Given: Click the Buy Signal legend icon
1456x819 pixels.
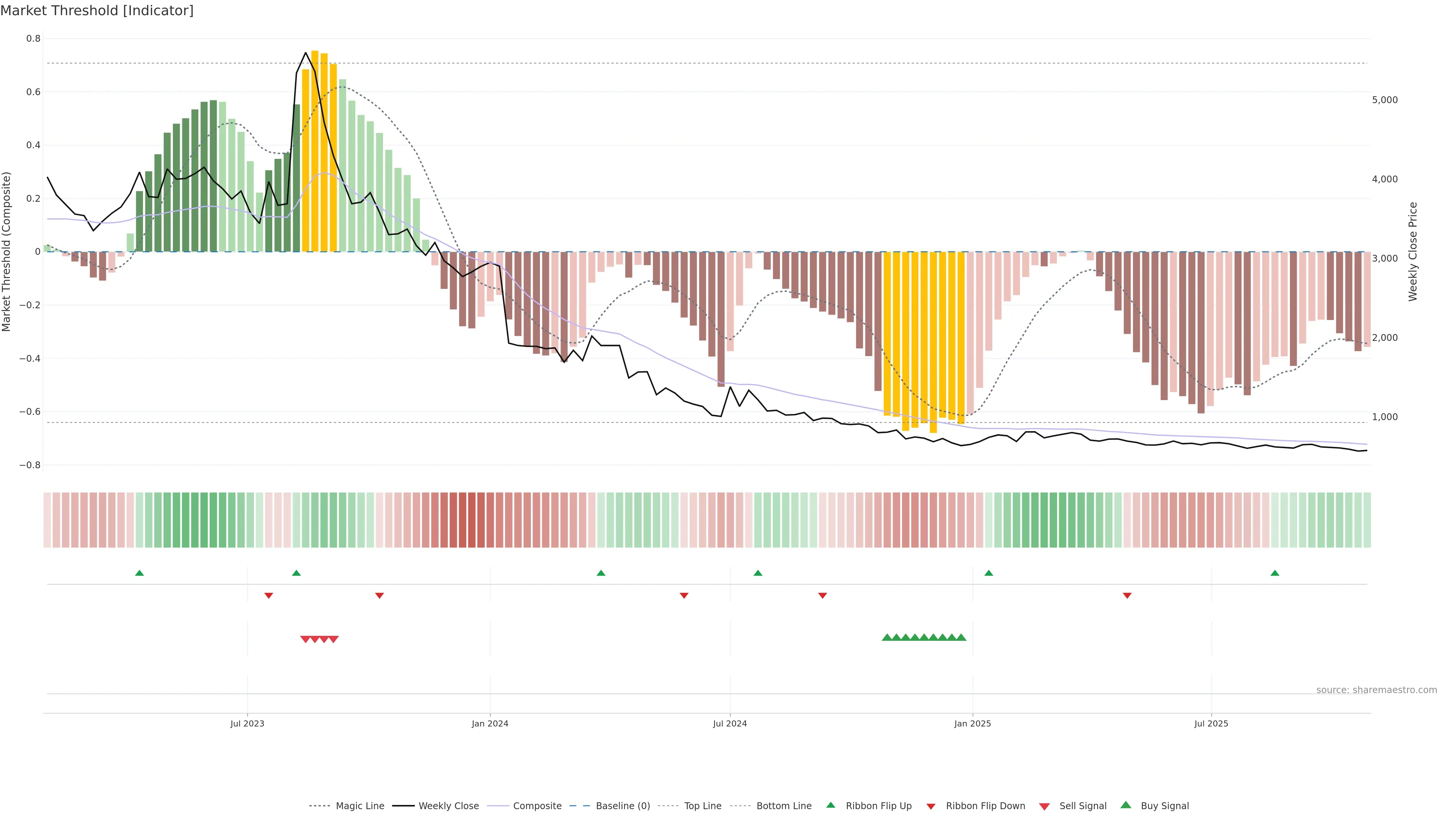Looking at the screenshot, I should (x=1125, y=805).
